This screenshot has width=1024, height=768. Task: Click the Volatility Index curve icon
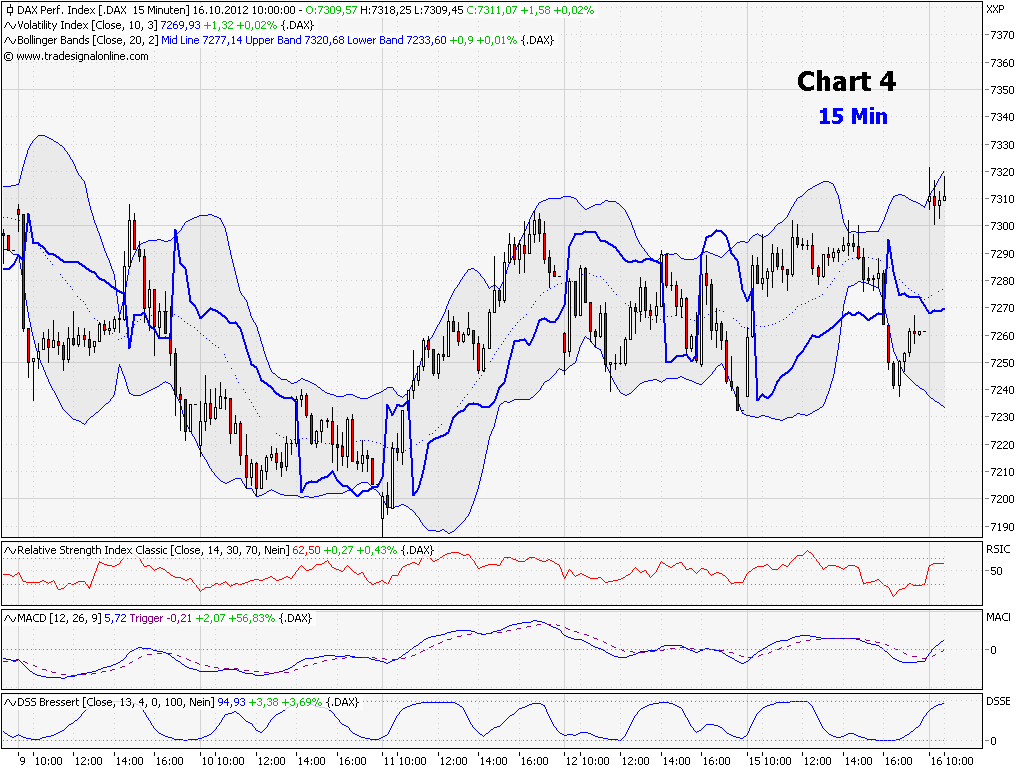point(8,24)
